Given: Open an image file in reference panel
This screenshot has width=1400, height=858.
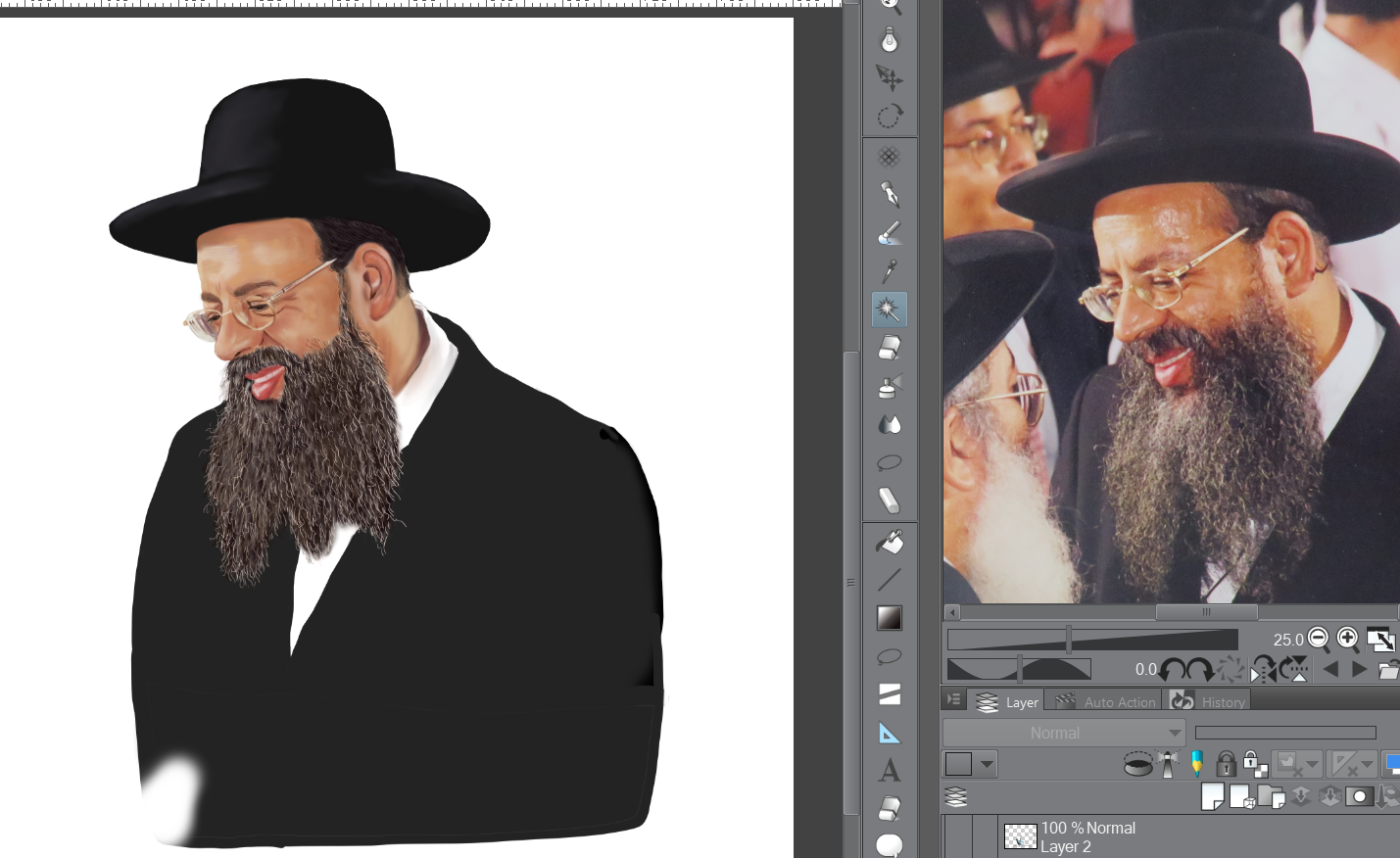Looking at the screenshot, I should tap(1388, 670).
